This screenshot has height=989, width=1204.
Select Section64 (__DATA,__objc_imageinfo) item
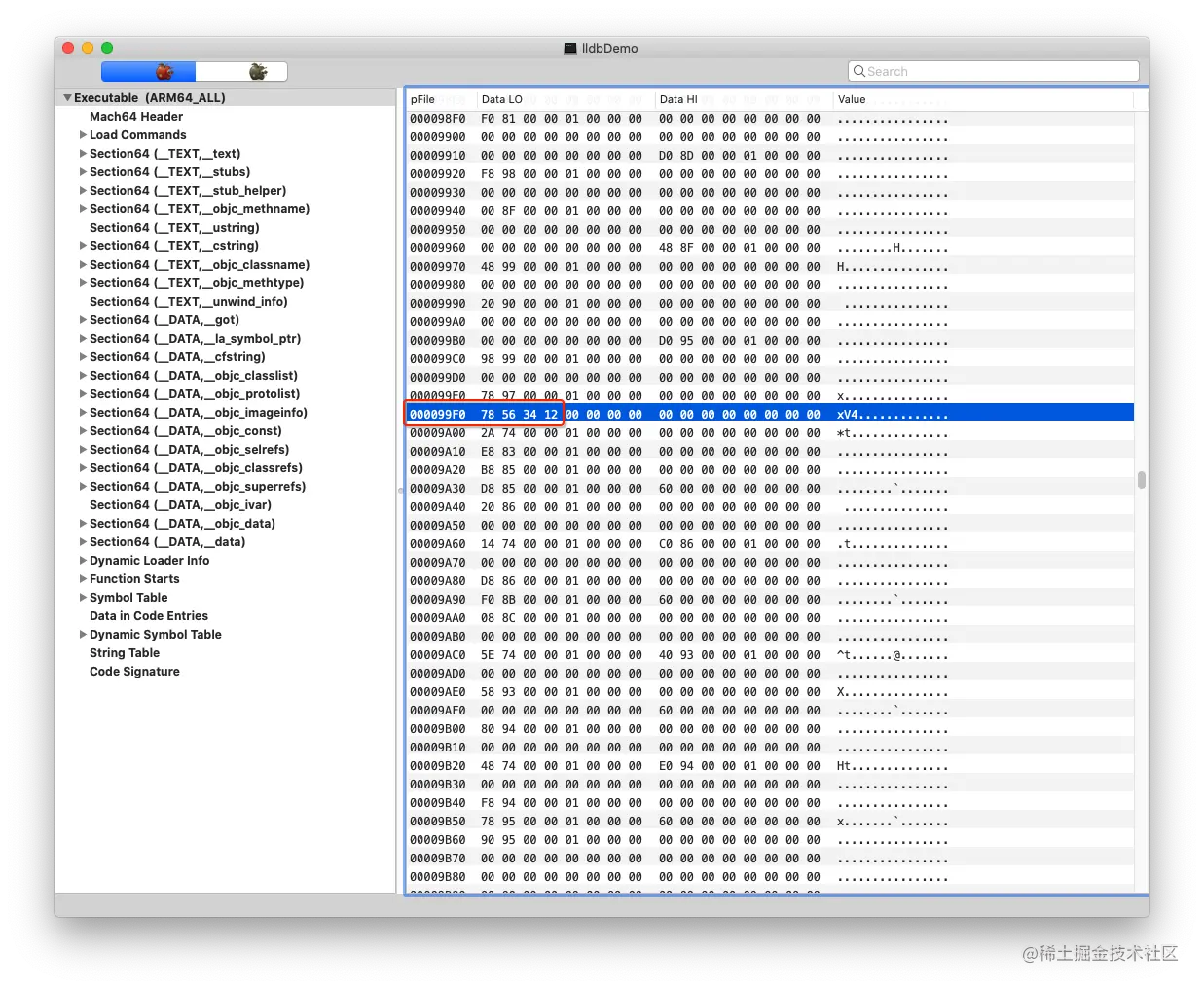pyautogui.click(x=199, y=413)
